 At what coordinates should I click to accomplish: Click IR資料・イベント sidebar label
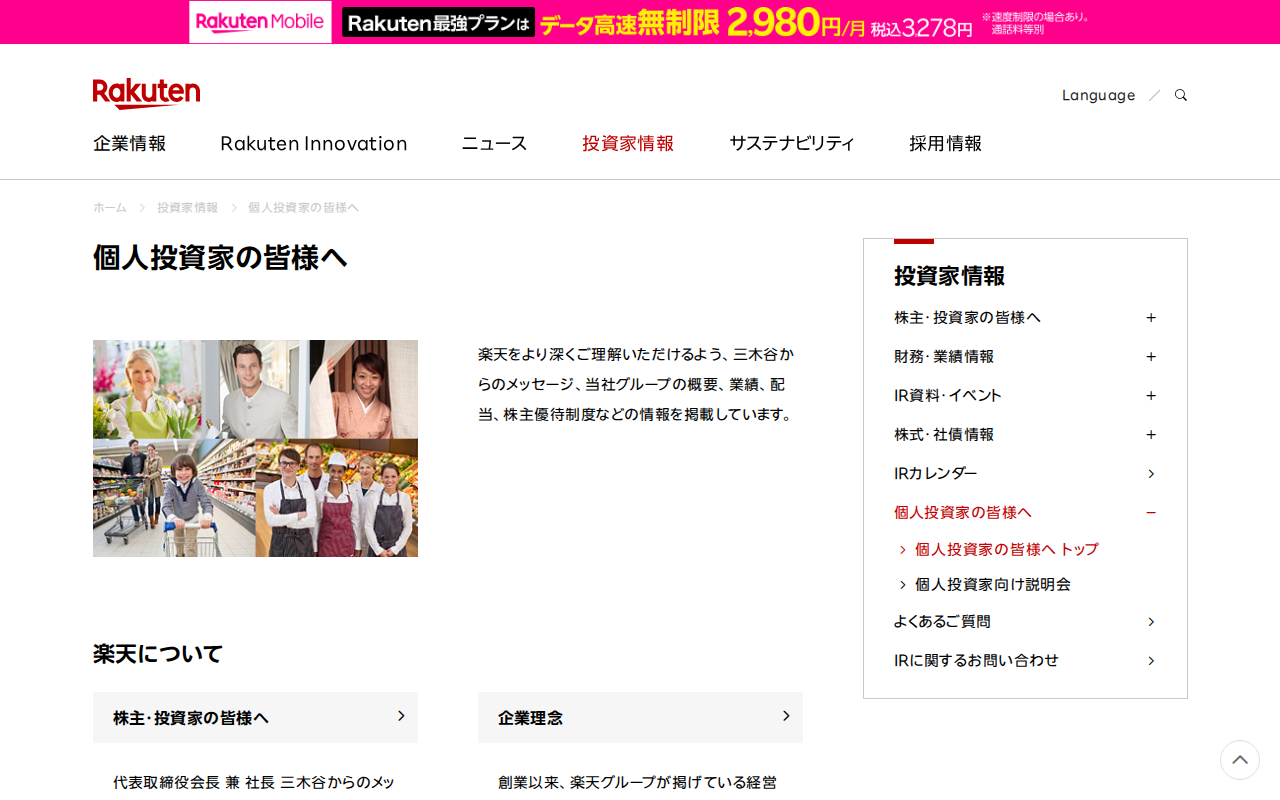[948, 395]
